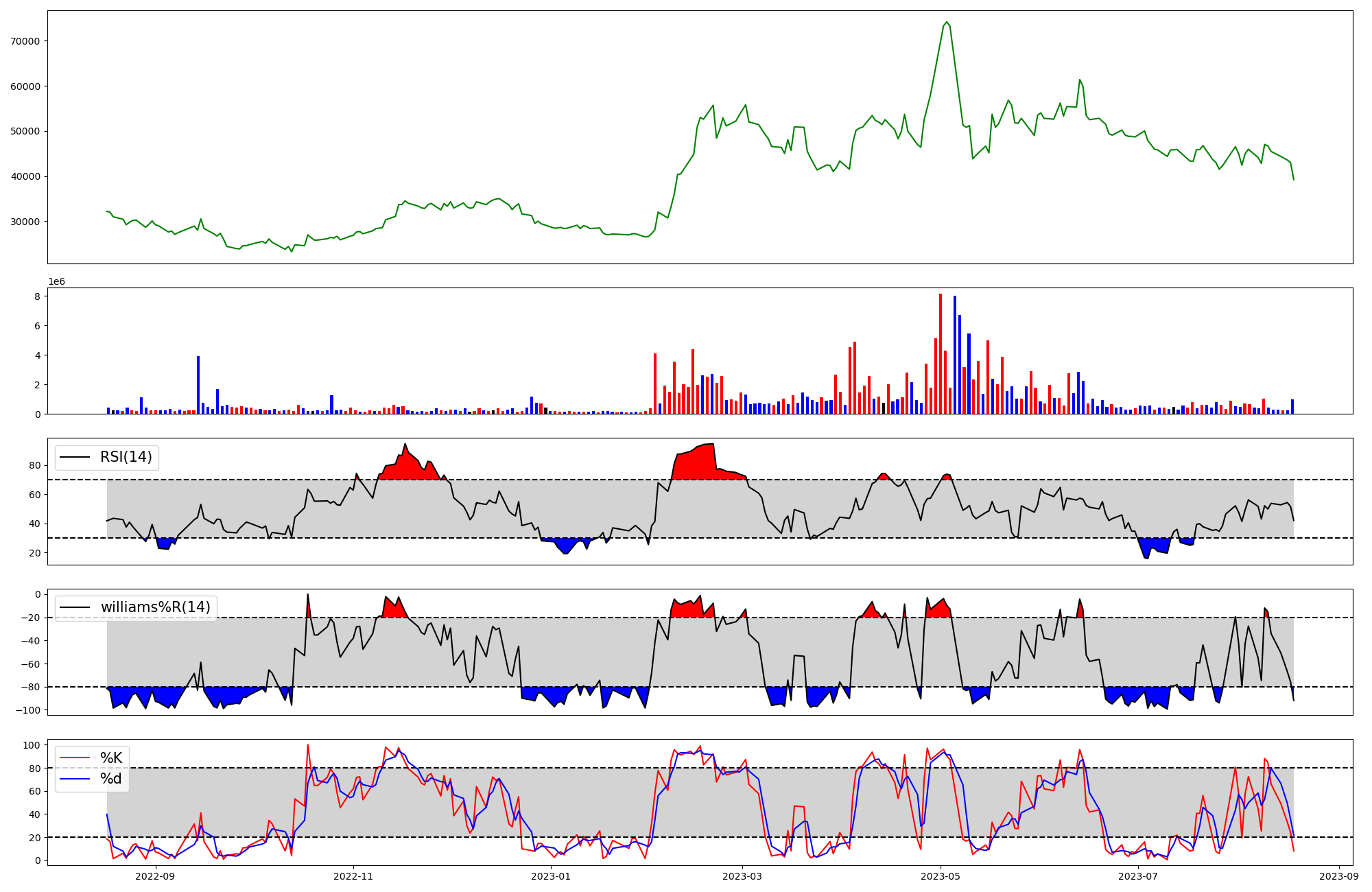Click the 2023-03 date tick label
The image size is (1372, 892).
(x=742, y=876)
